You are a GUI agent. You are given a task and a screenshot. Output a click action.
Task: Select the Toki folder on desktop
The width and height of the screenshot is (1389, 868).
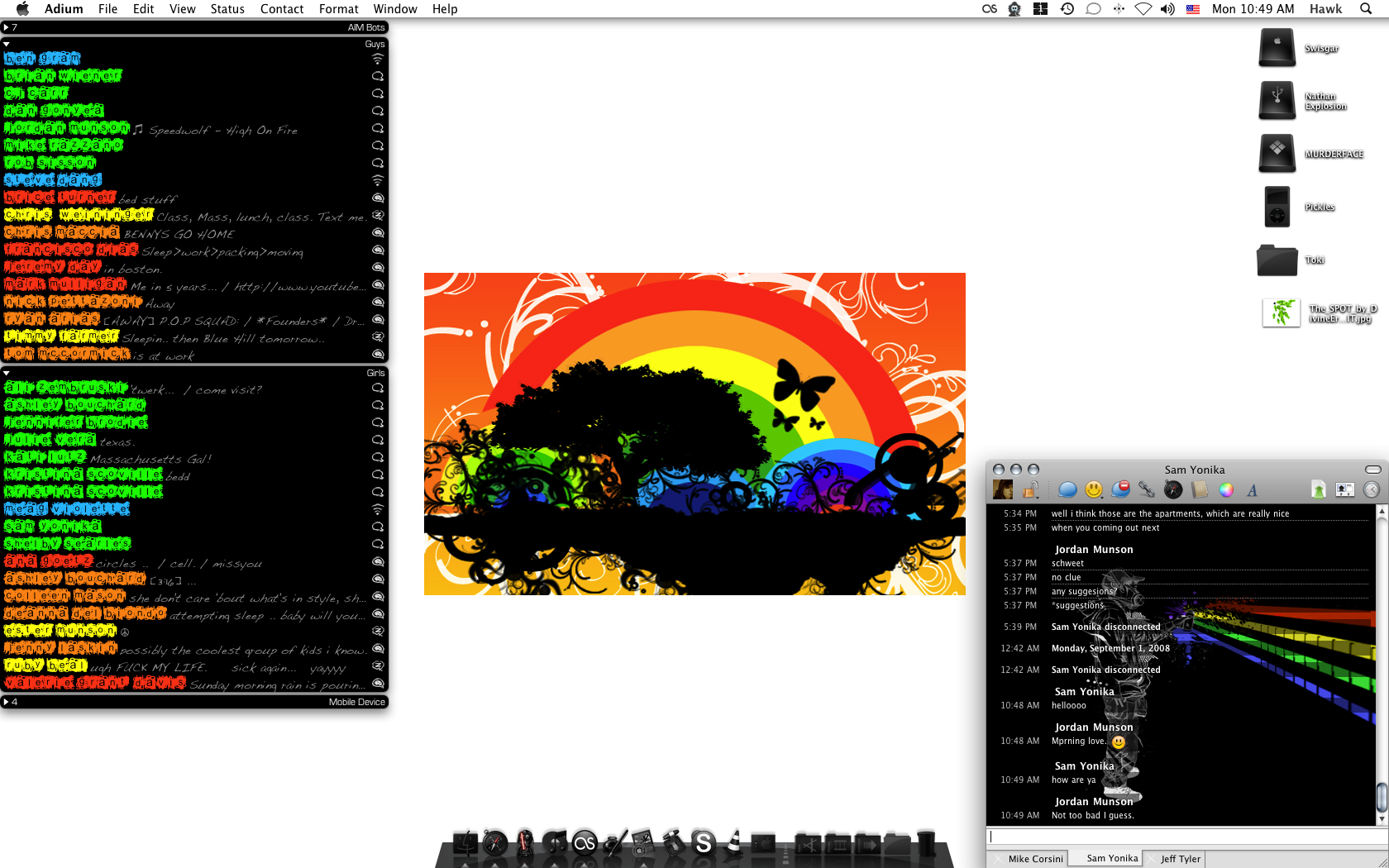1277,260
